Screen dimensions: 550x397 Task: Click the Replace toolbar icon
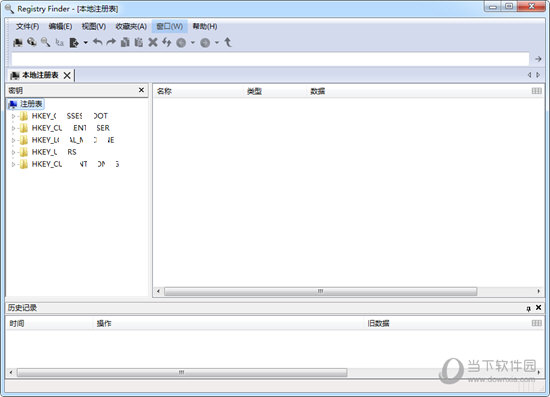59,43
